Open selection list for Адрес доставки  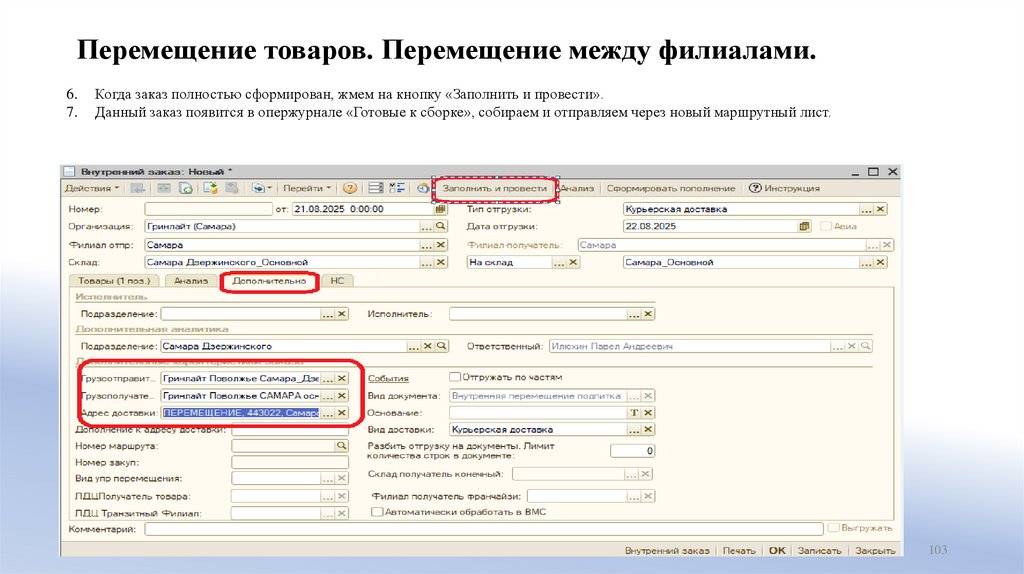328,413
